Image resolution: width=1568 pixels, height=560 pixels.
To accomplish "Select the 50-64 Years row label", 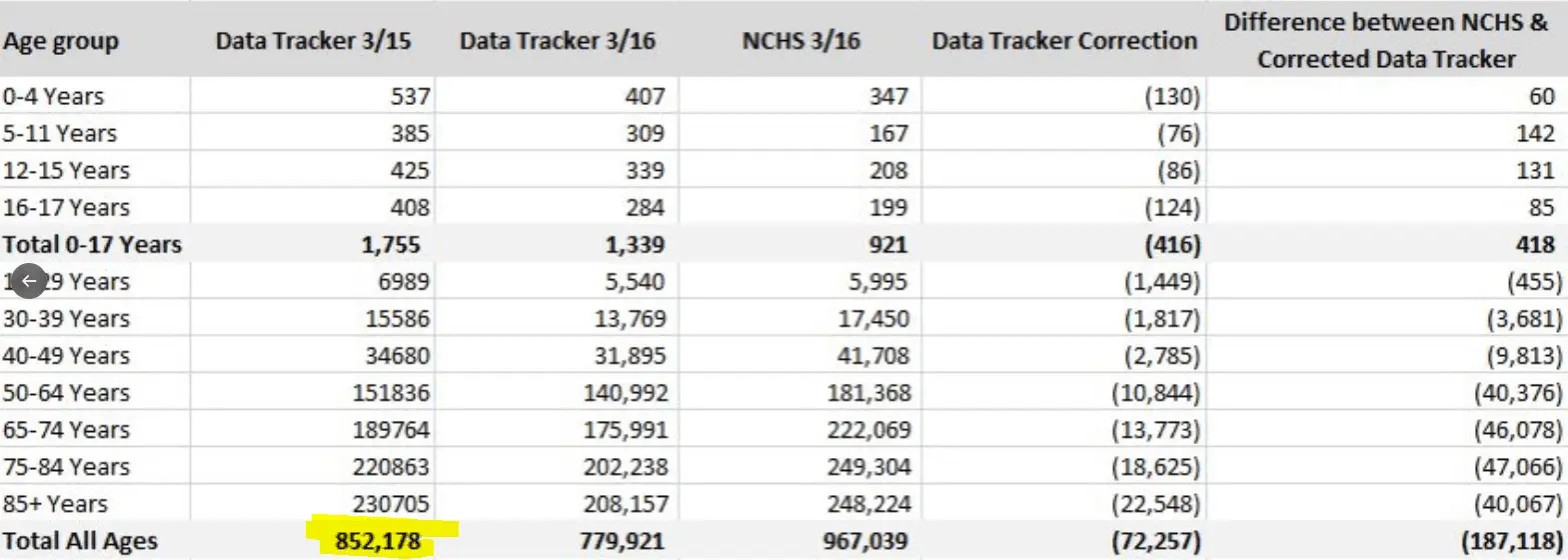I will point(66,392).
